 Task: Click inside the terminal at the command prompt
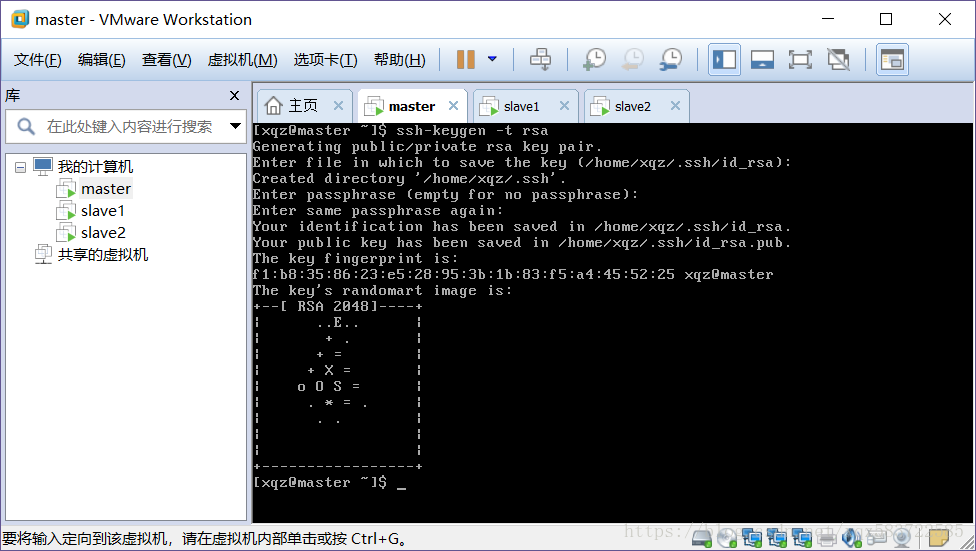point(401,483)
